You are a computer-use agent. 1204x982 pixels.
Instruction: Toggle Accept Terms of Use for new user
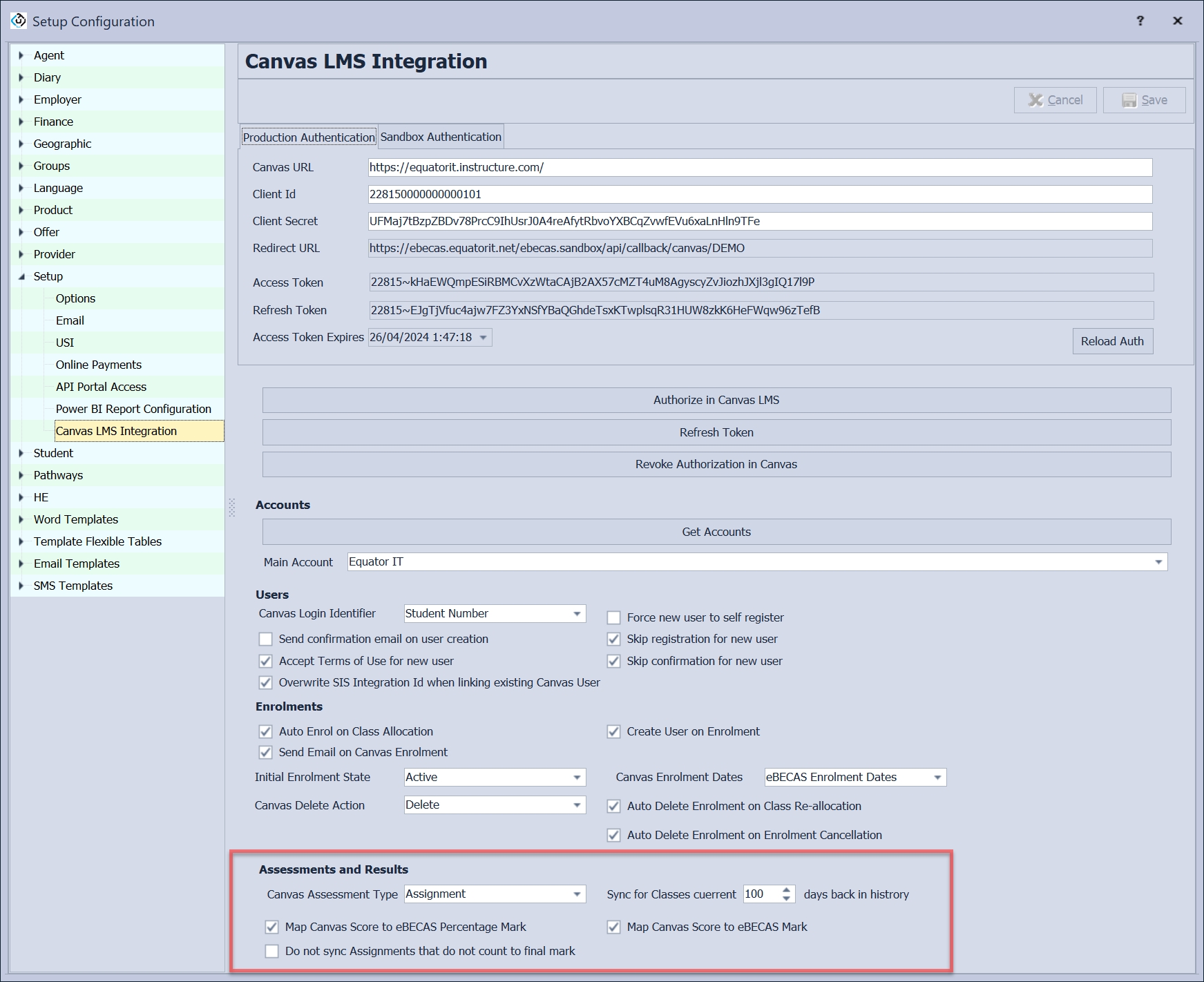click(x=265, y=661)
